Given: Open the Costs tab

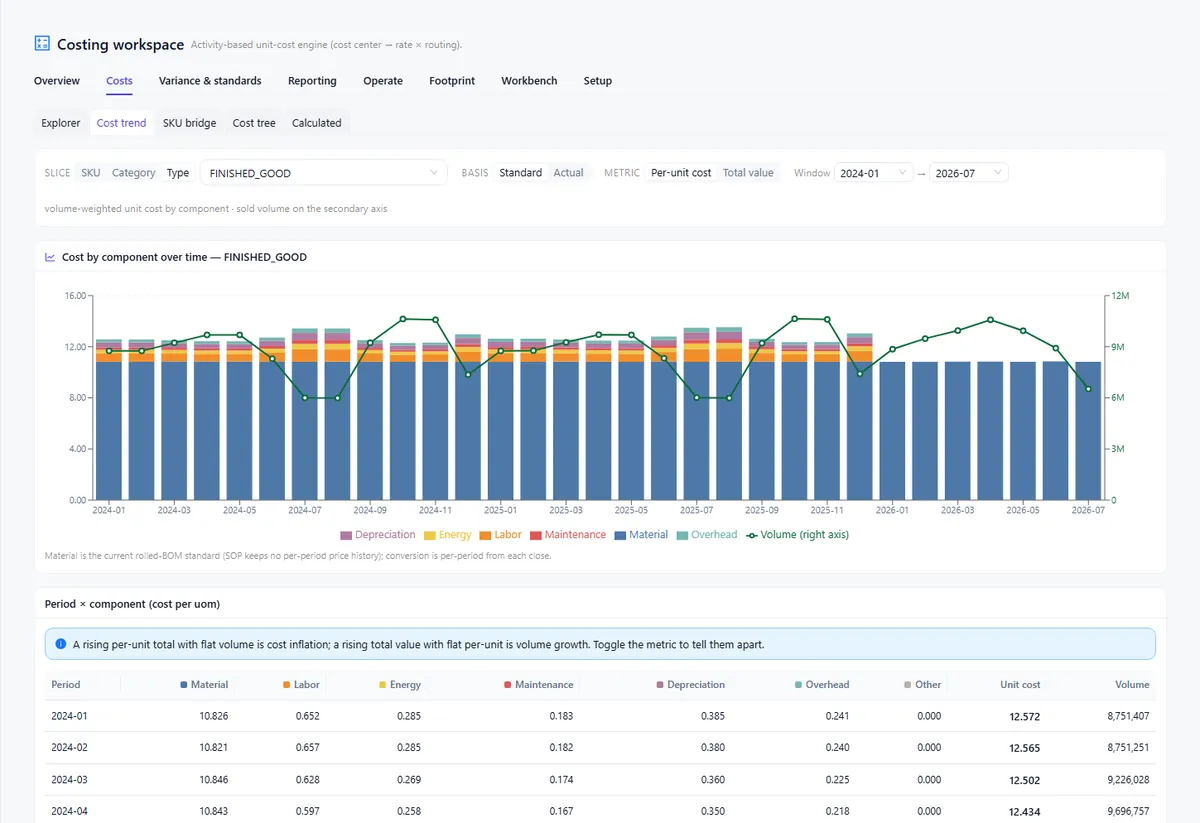Looking at the screenshot, I should coord(119,81).
